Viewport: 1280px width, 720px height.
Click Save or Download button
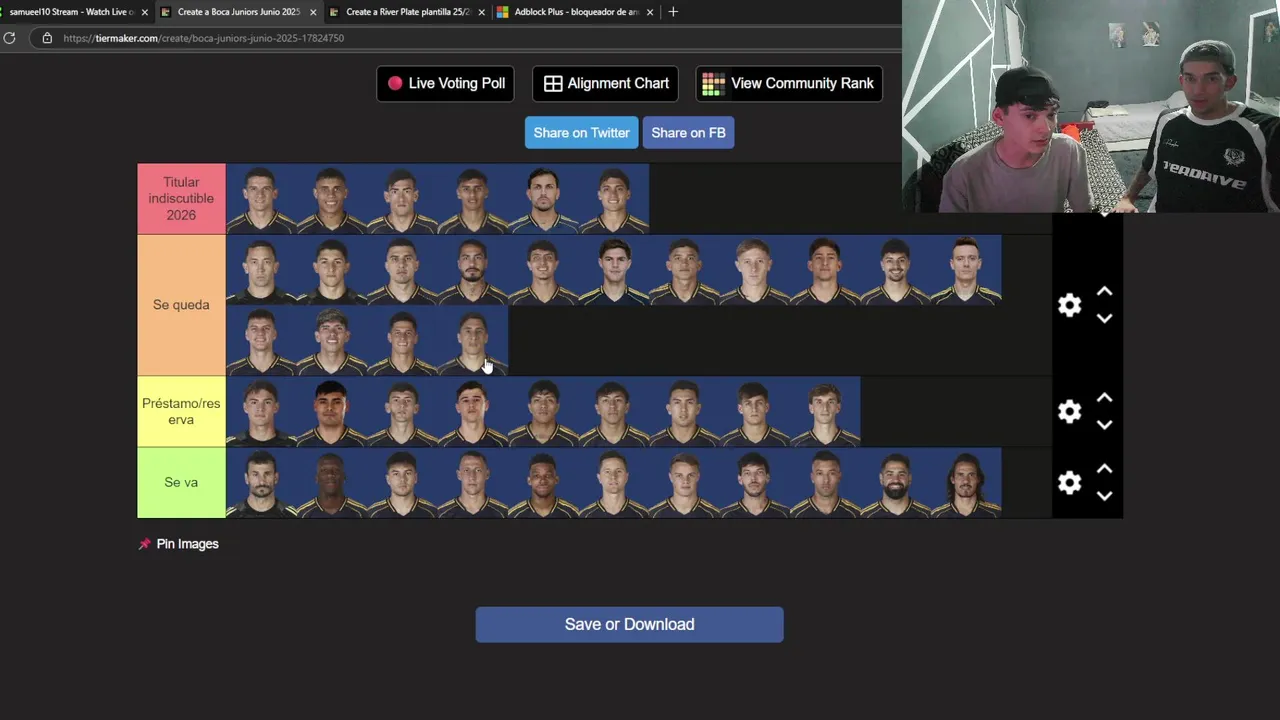coord(629,624)
